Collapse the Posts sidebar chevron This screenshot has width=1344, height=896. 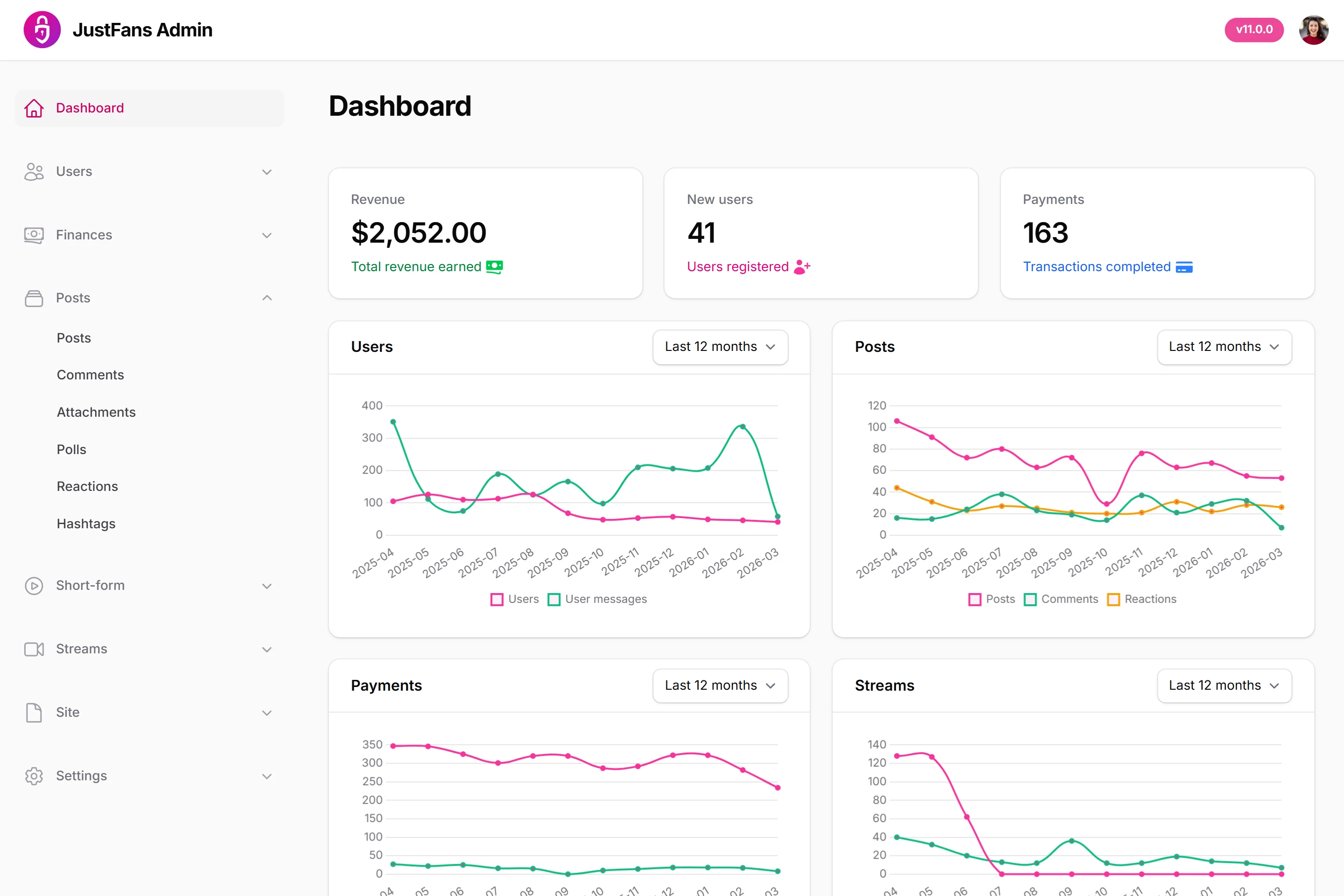point(267,298)
